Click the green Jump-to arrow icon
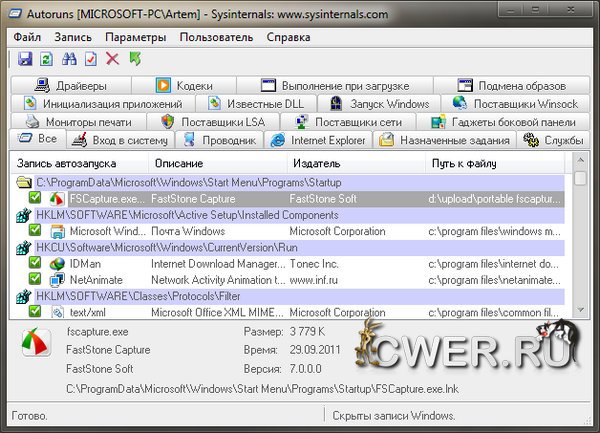 click(x=135, y=60)
